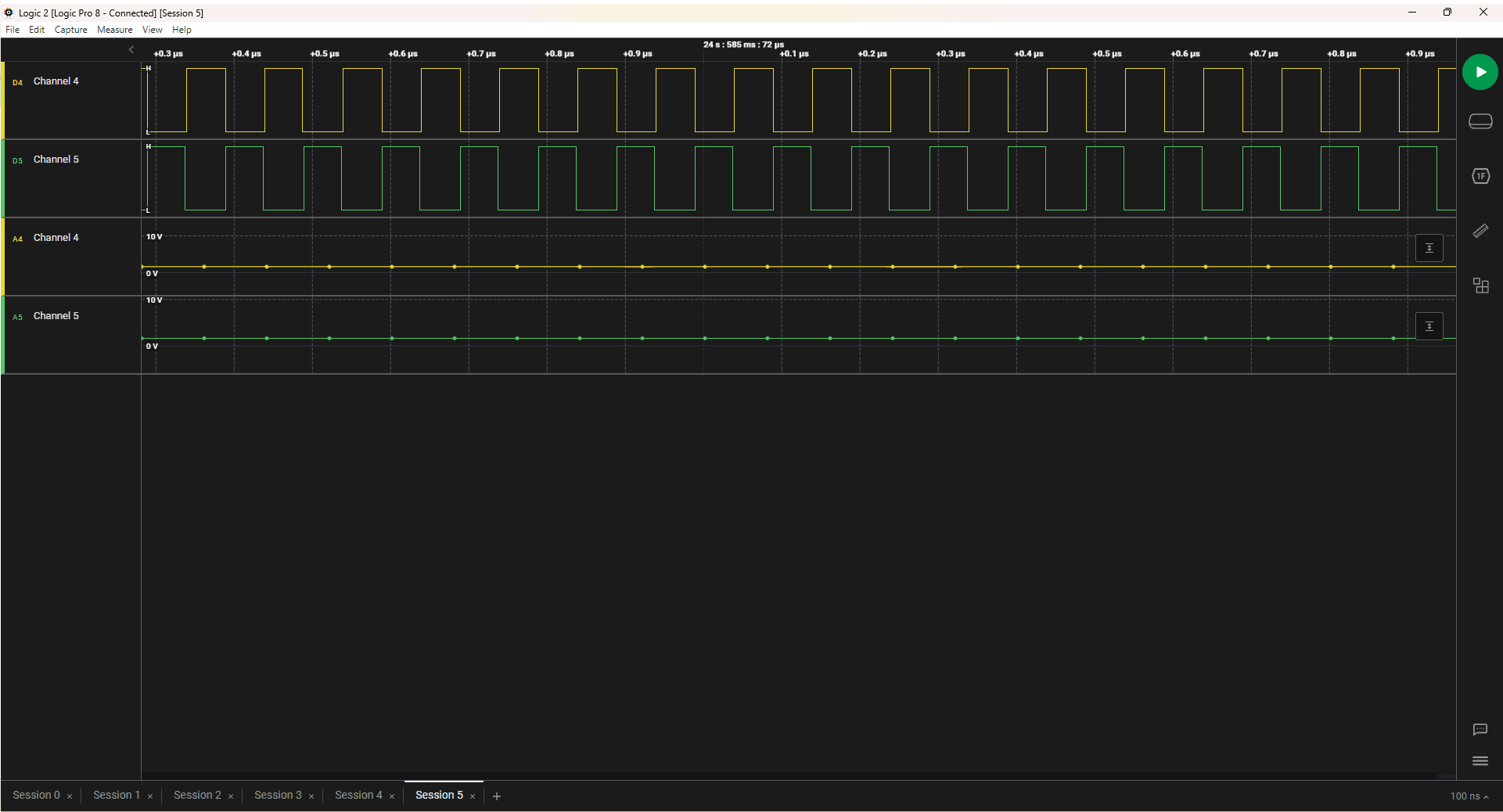Close the Session 5 tab
The image size is (1503, 812).
point(473,796)
